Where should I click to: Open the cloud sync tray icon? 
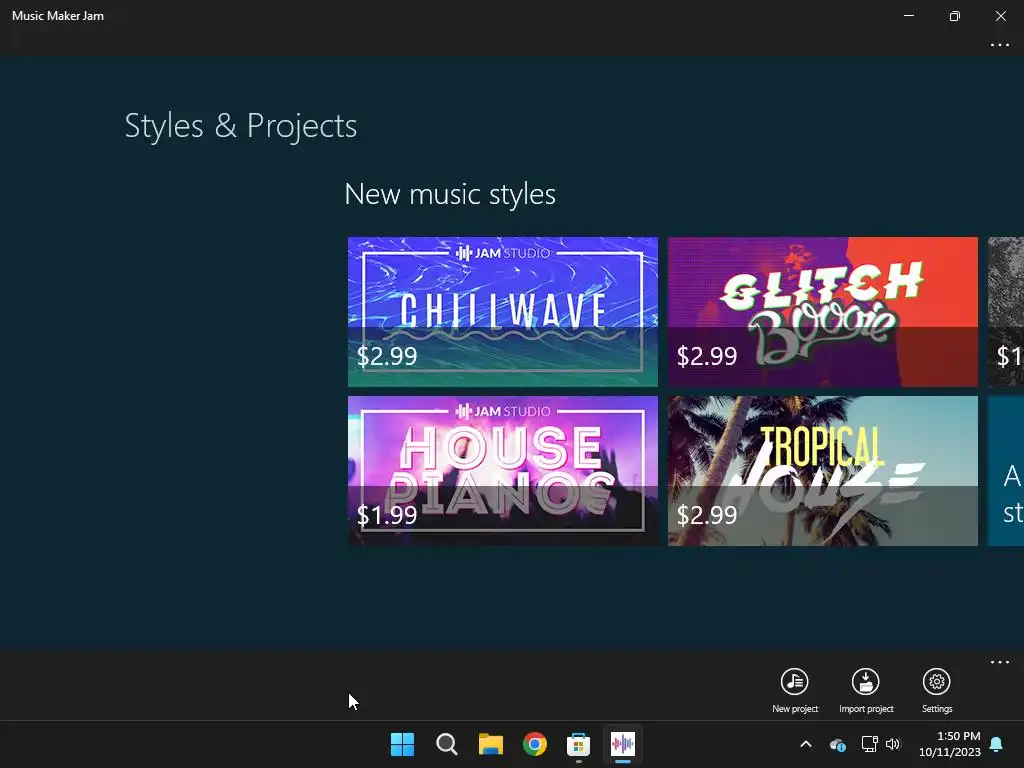pyautogui.click(x=838, y=744)
